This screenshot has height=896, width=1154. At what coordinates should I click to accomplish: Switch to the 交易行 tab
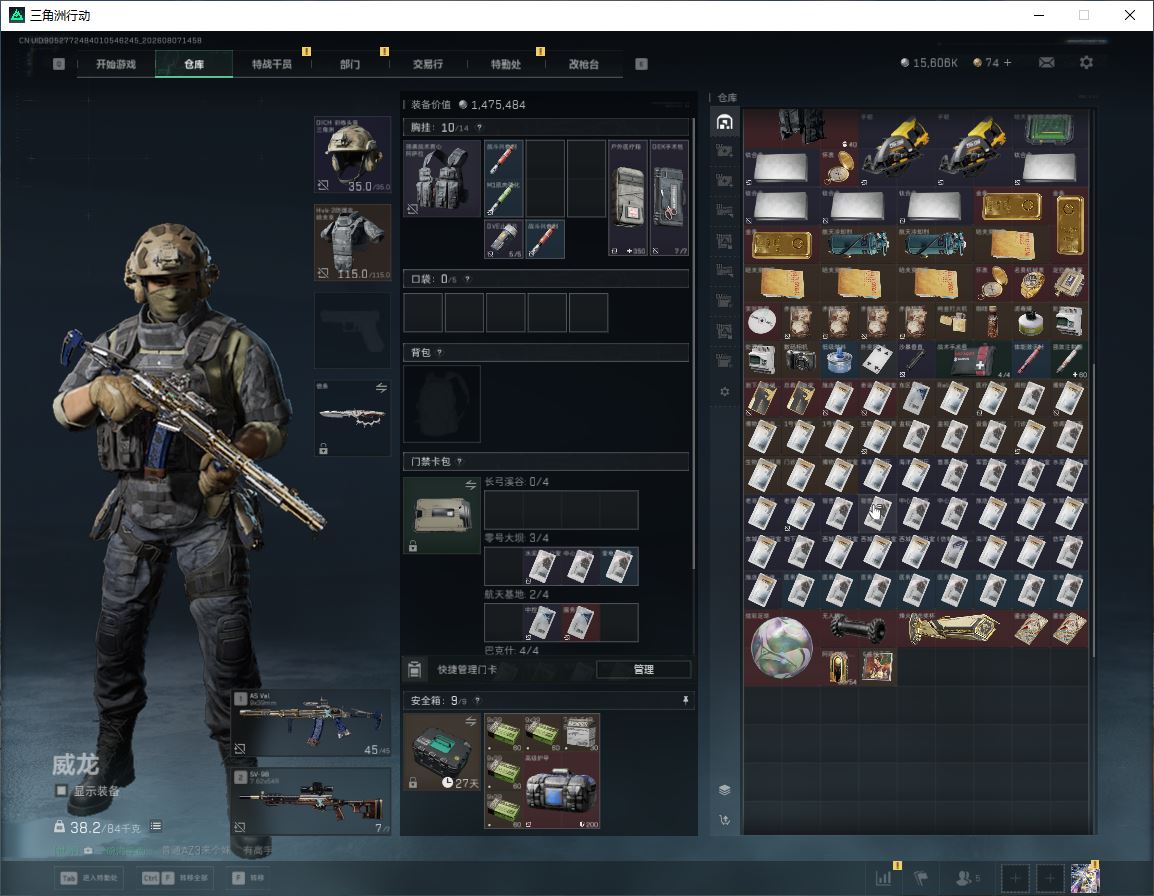click(428, 64)
